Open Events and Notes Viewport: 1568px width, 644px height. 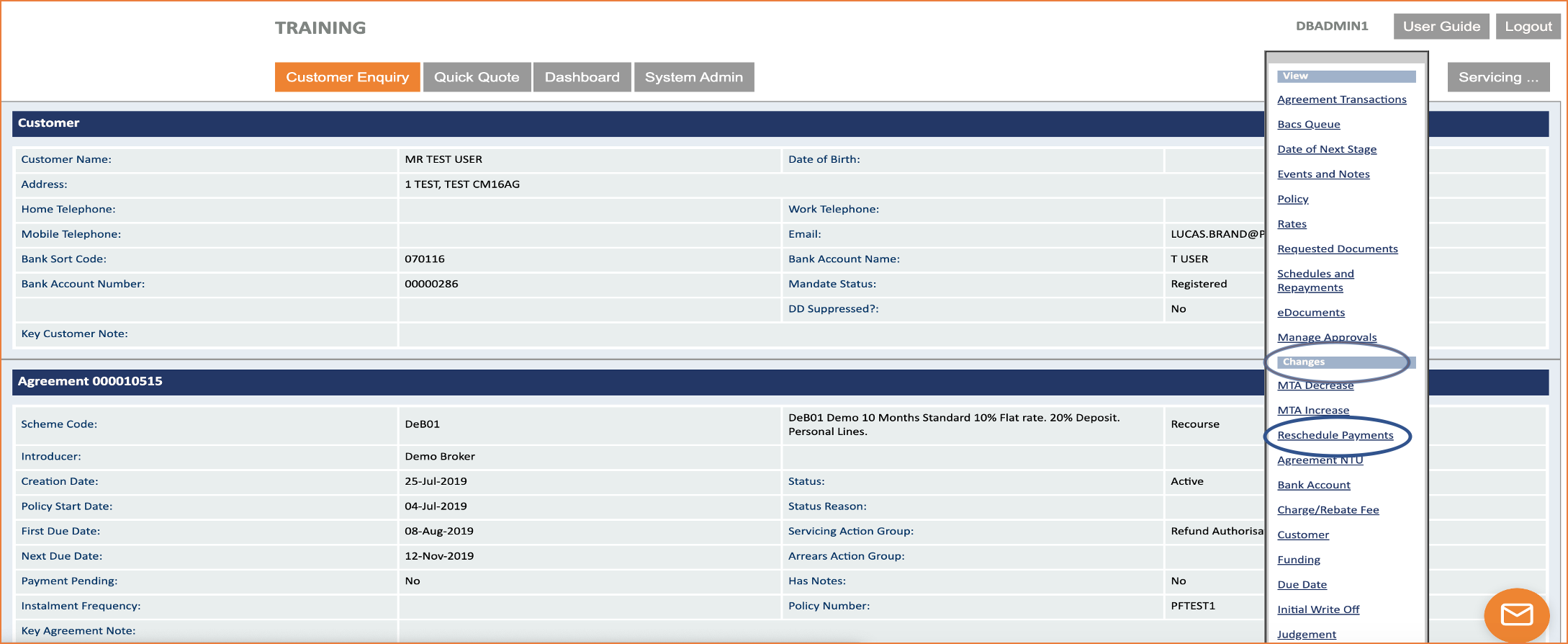[x=1323, y=174]
